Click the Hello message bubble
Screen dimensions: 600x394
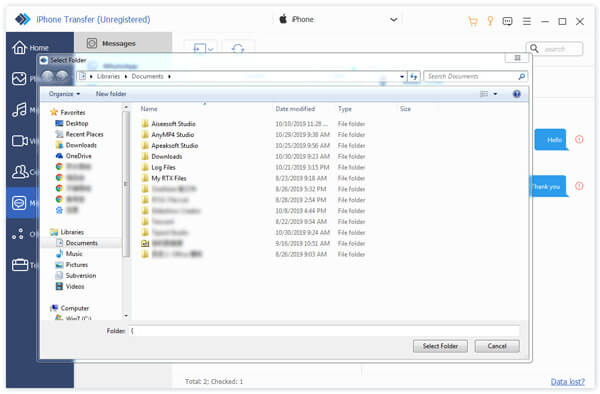[551, 140]
